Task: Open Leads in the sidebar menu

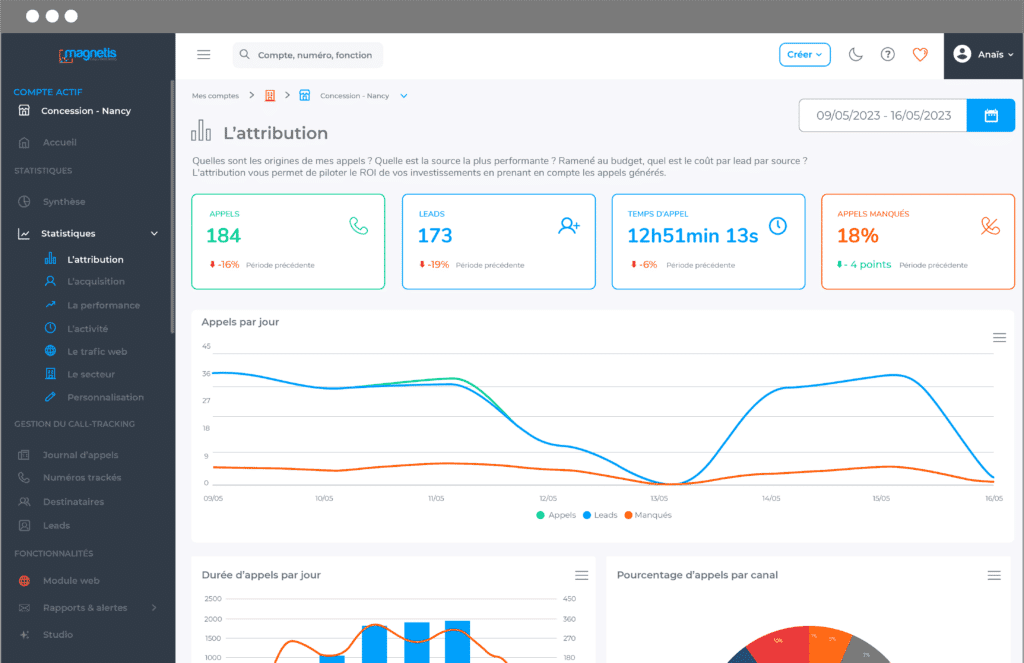Action: pos(56,525)
